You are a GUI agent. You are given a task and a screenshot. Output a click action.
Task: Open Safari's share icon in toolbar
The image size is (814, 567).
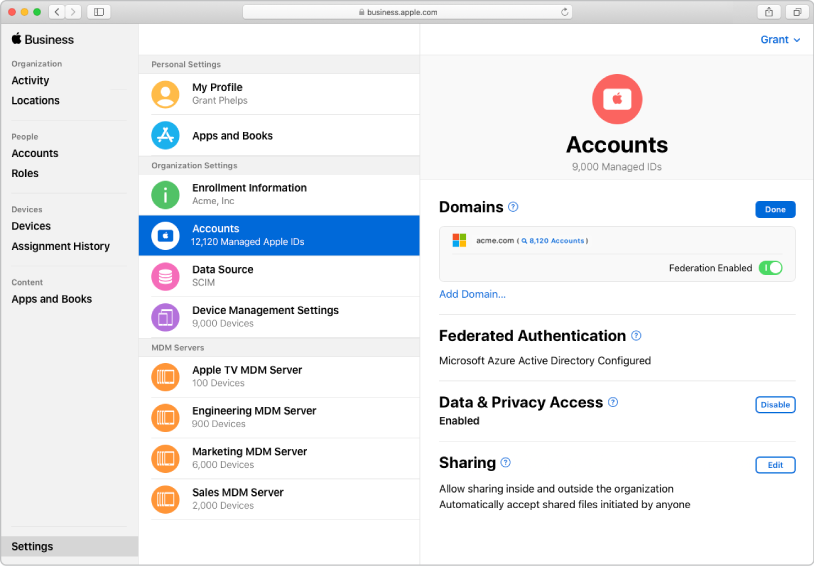tap(769, 12)
